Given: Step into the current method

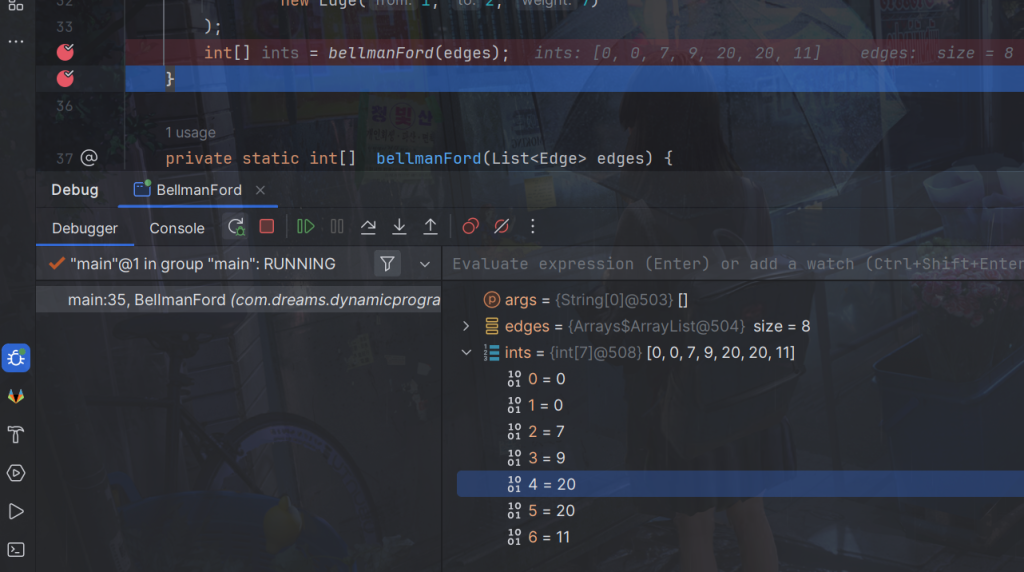Looking at the screenshot, I should [x=399, y=227].
